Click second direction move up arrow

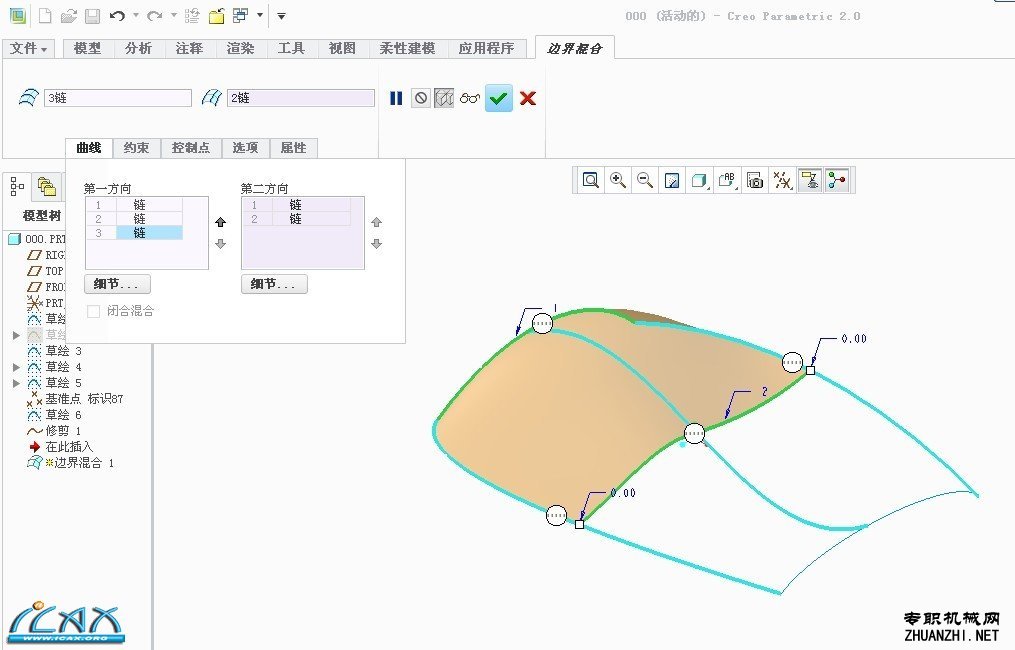tap(376, 222)
